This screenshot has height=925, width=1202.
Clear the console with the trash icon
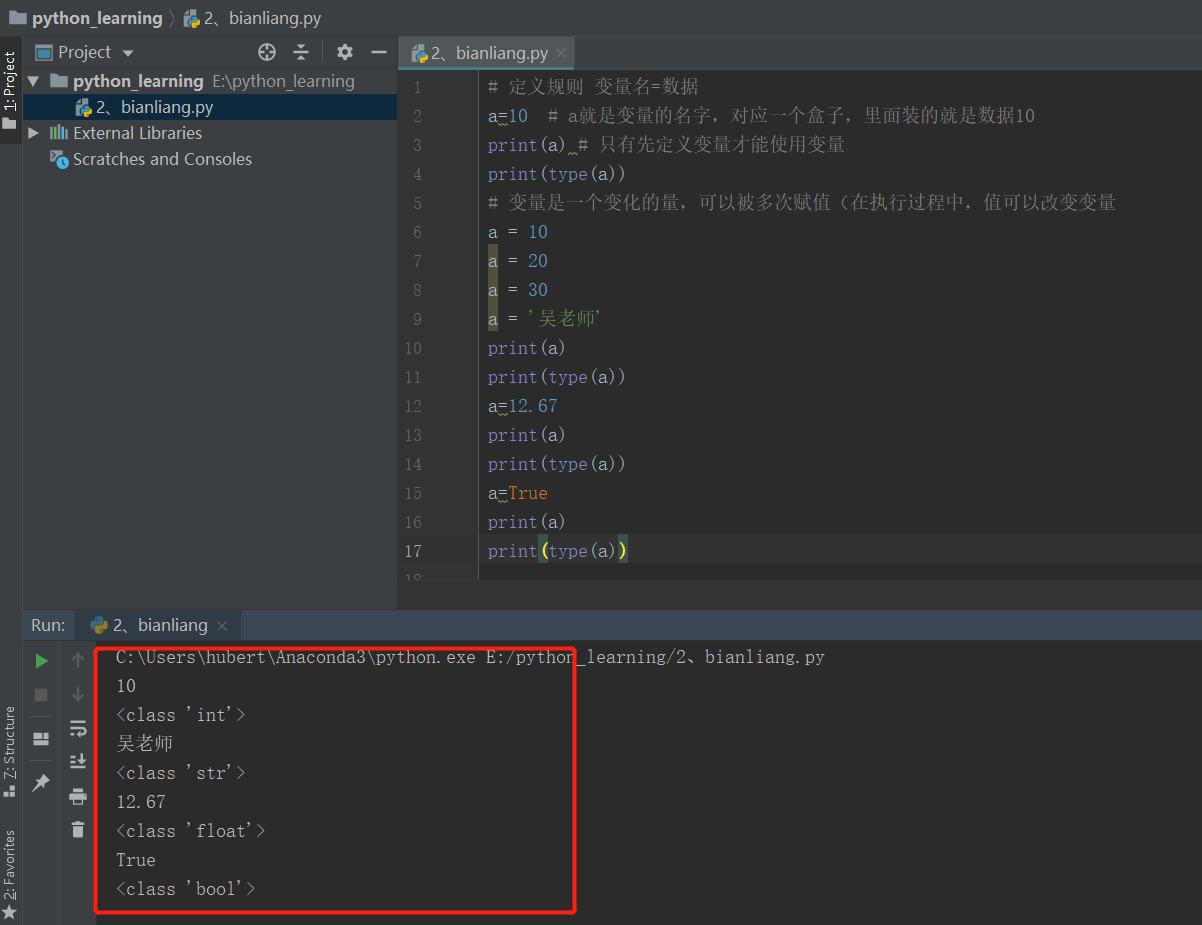[x=78, y=829]
